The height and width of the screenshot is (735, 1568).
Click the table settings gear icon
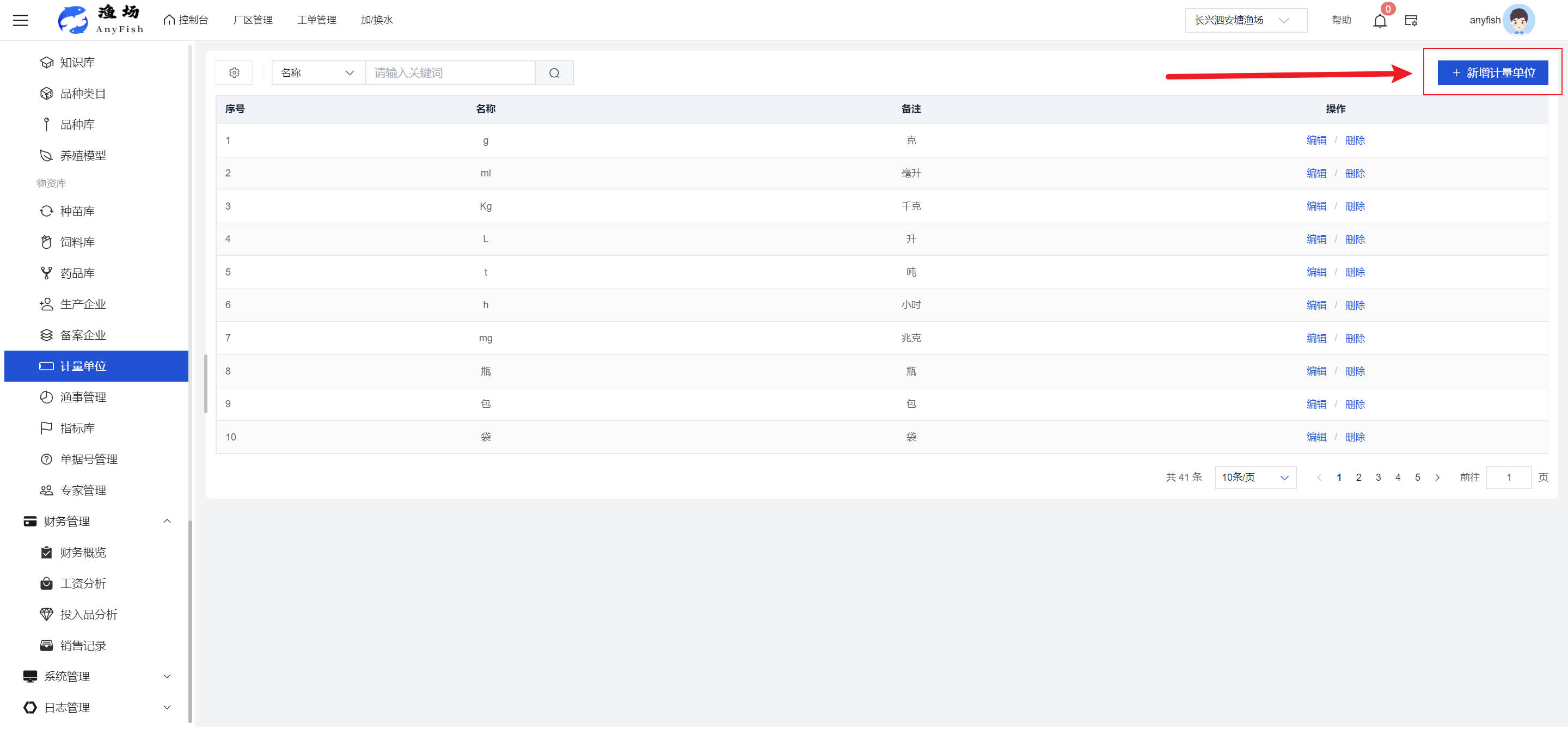(234, 73)
